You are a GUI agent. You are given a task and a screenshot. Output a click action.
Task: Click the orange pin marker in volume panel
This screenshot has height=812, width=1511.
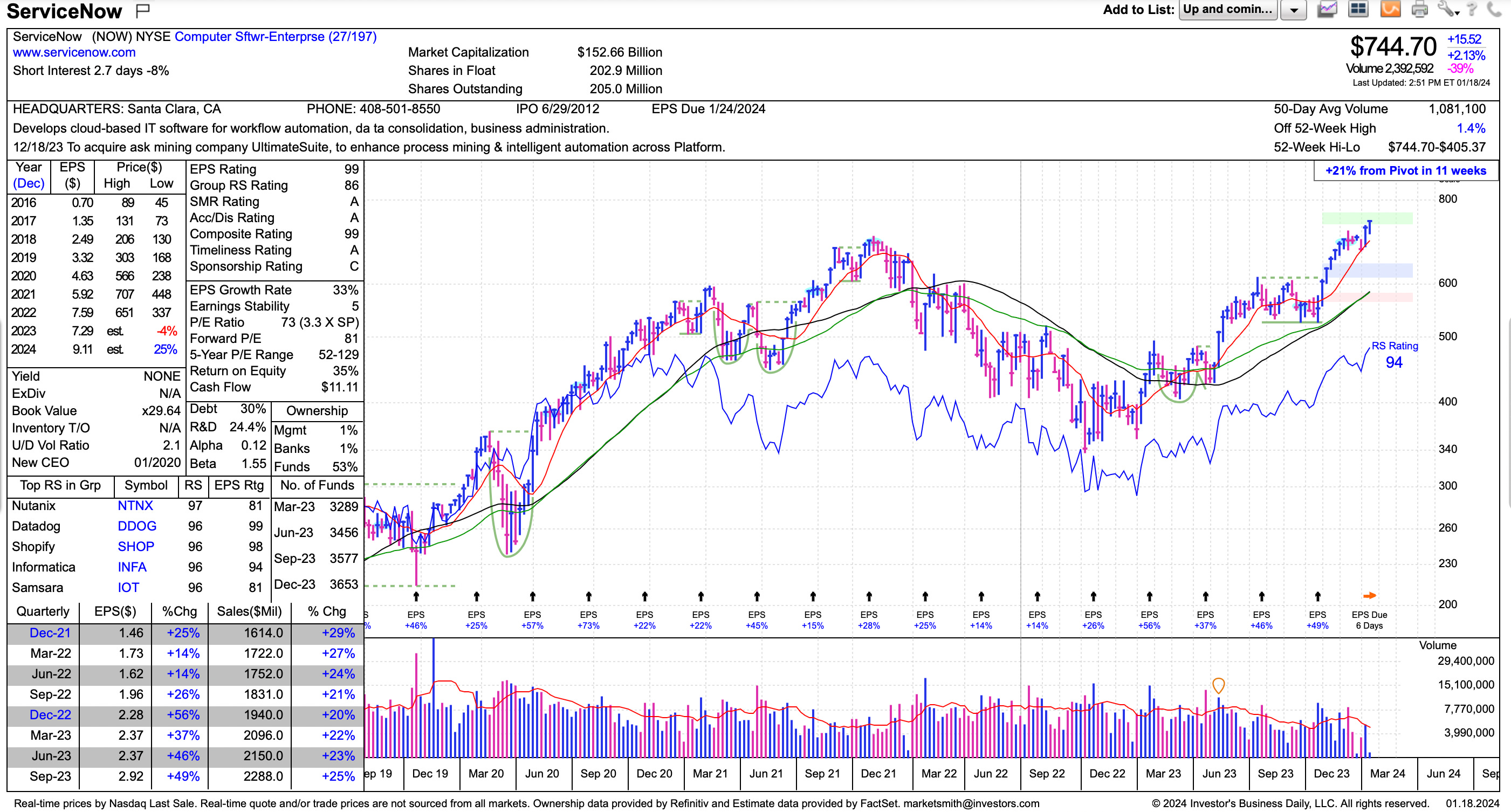(x=1218, y=685)
